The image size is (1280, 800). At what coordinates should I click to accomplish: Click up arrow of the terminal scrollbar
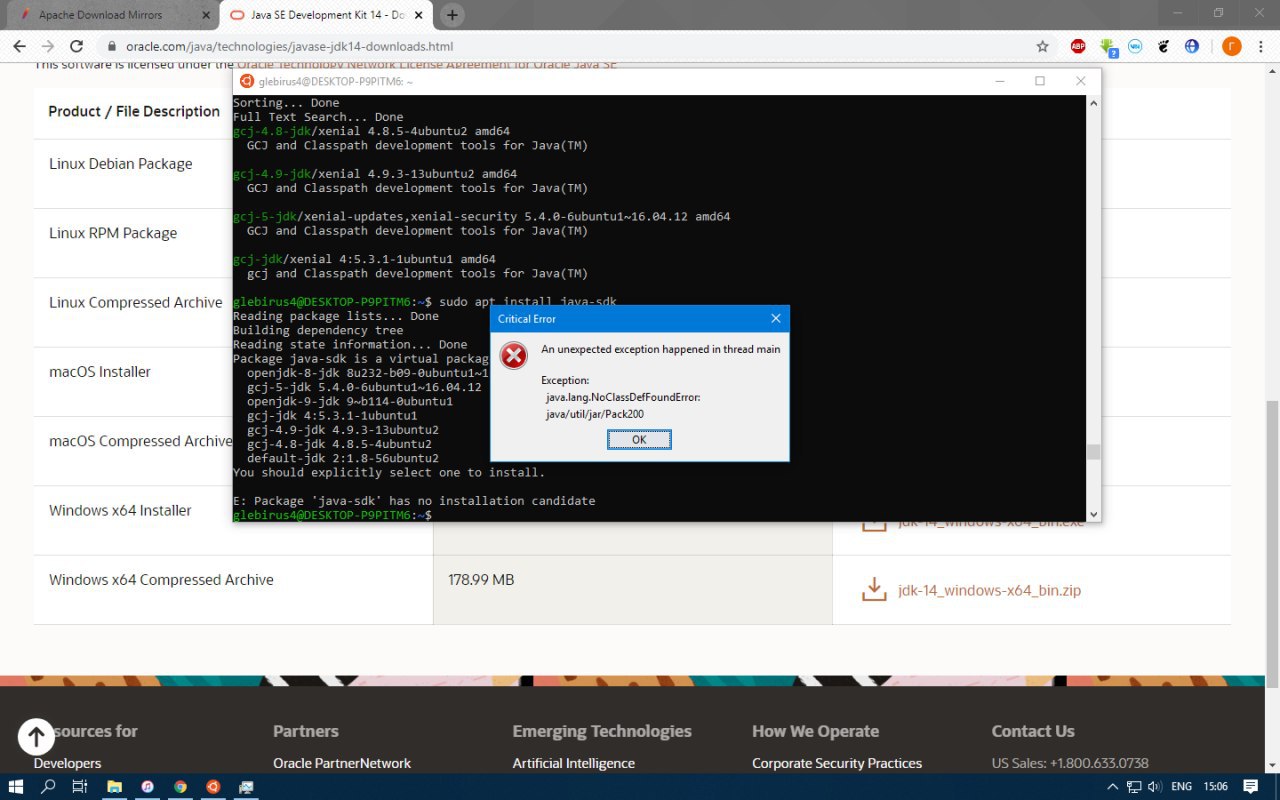[1093, 103]
